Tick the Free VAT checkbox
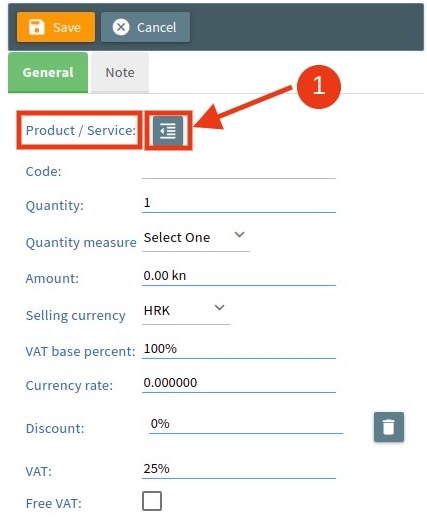This screenshot has width=427, height=521. click(152, 501)
